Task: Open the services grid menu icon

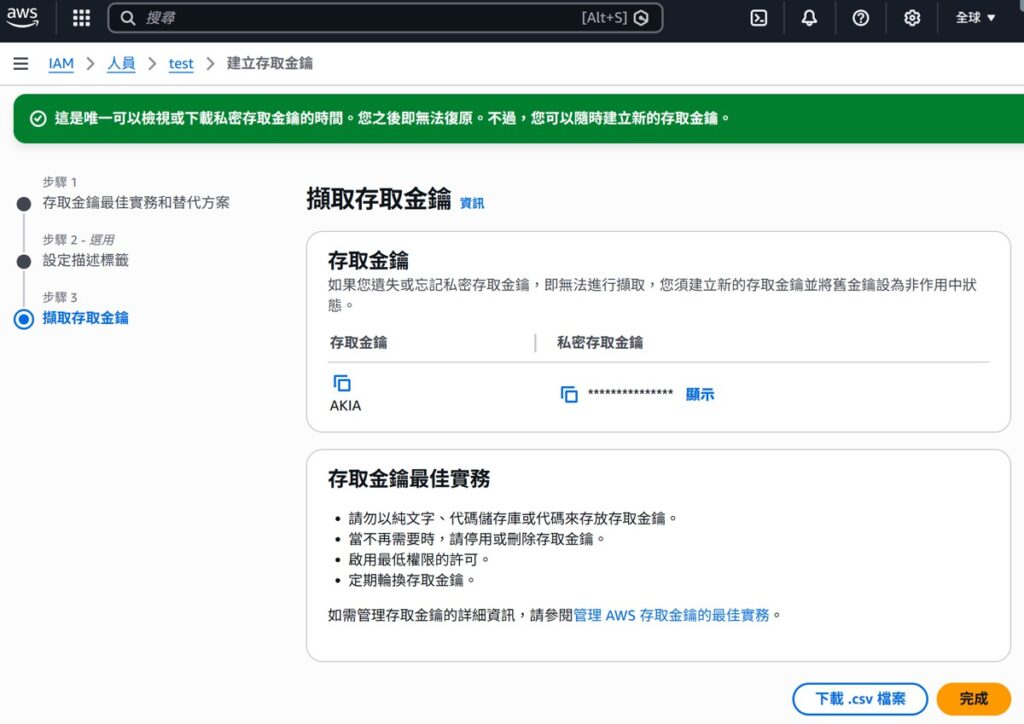Action: [81, 18]
